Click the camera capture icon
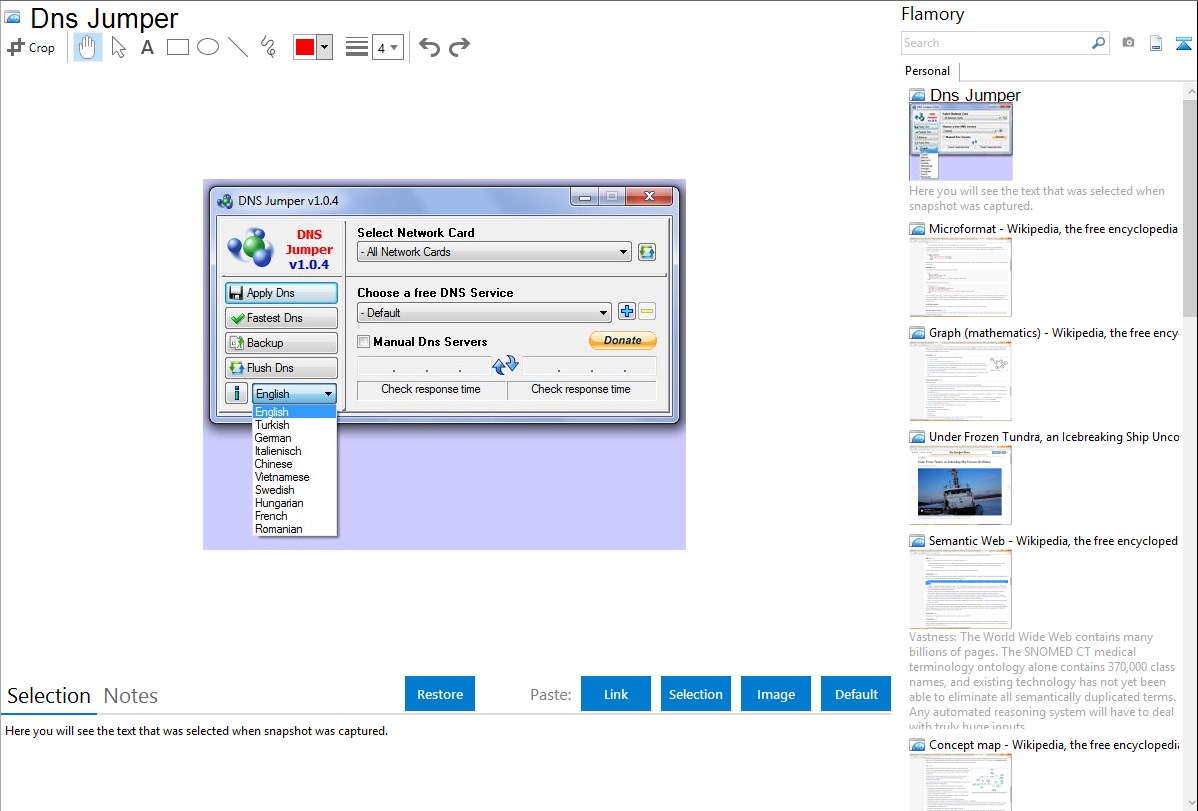The image size is (1198, 811). tap(1128, 43)
